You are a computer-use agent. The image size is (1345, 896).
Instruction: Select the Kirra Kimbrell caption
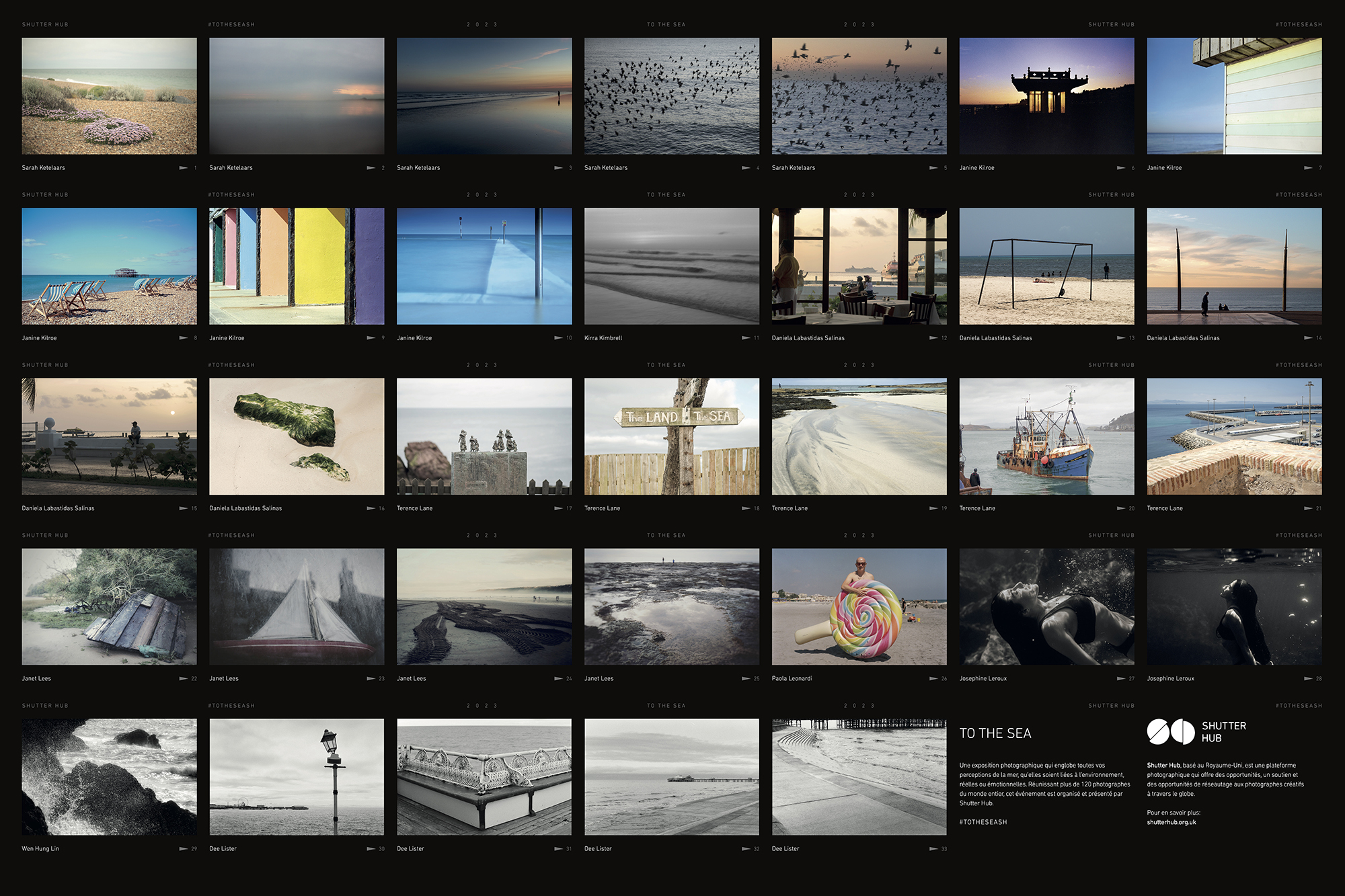(603, 338)
